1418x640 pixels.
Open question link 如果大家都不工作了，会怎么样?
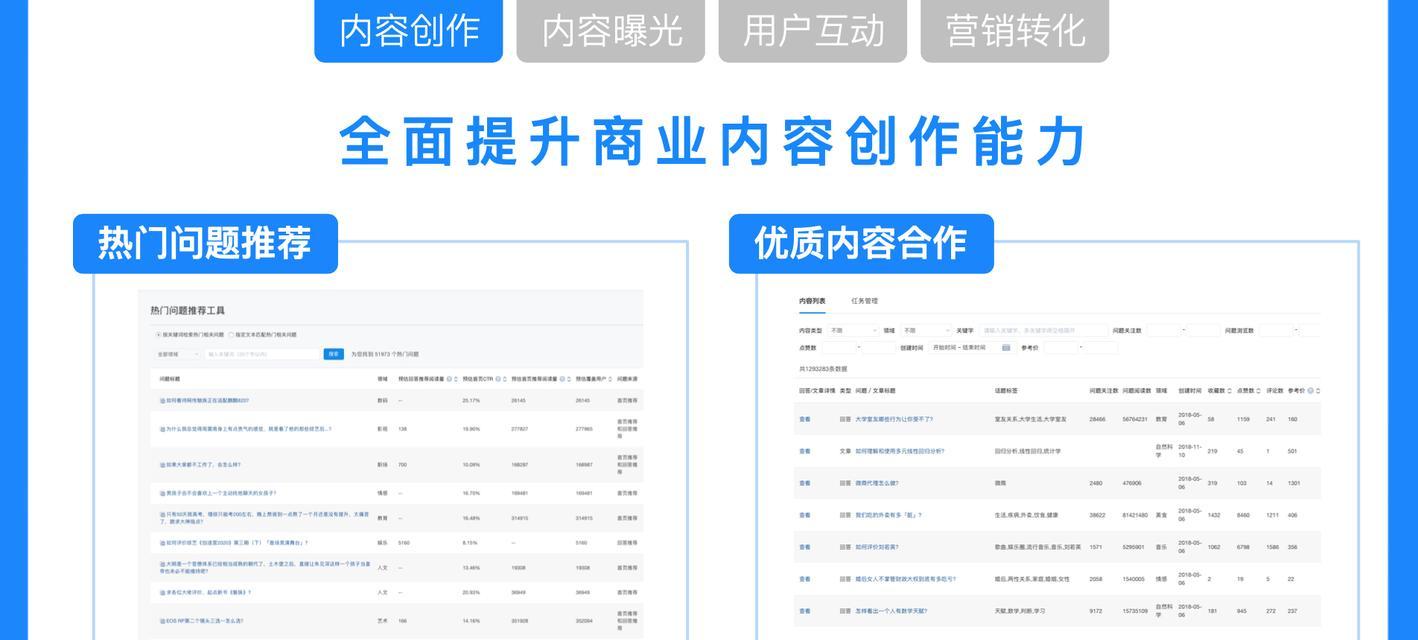[x=204, y=465]
